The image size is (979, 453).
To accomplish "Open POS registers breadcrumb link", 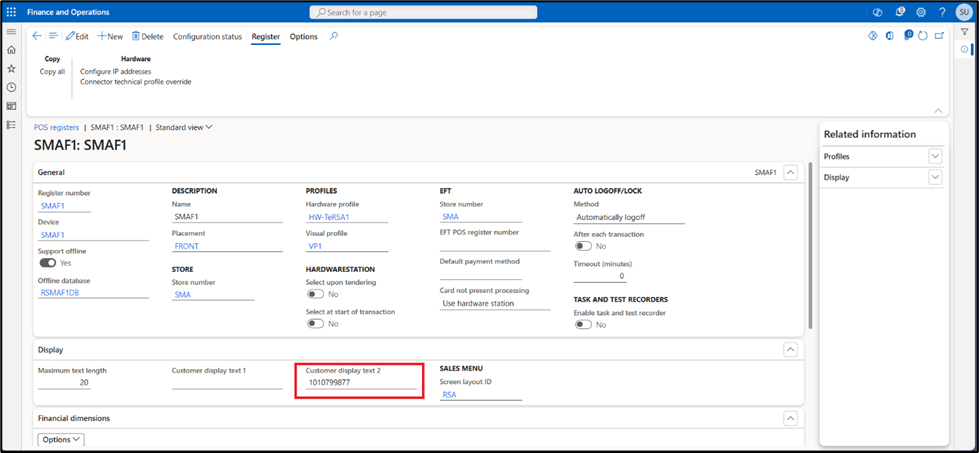I will 56,127.
